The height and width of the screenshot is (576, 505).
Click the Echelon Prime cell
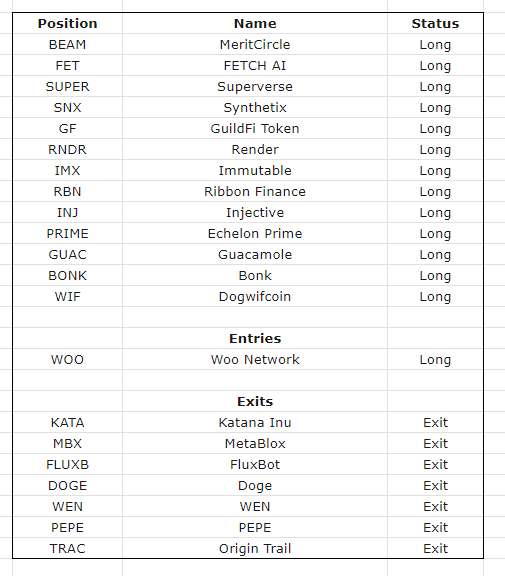click(x=255, y=233)
